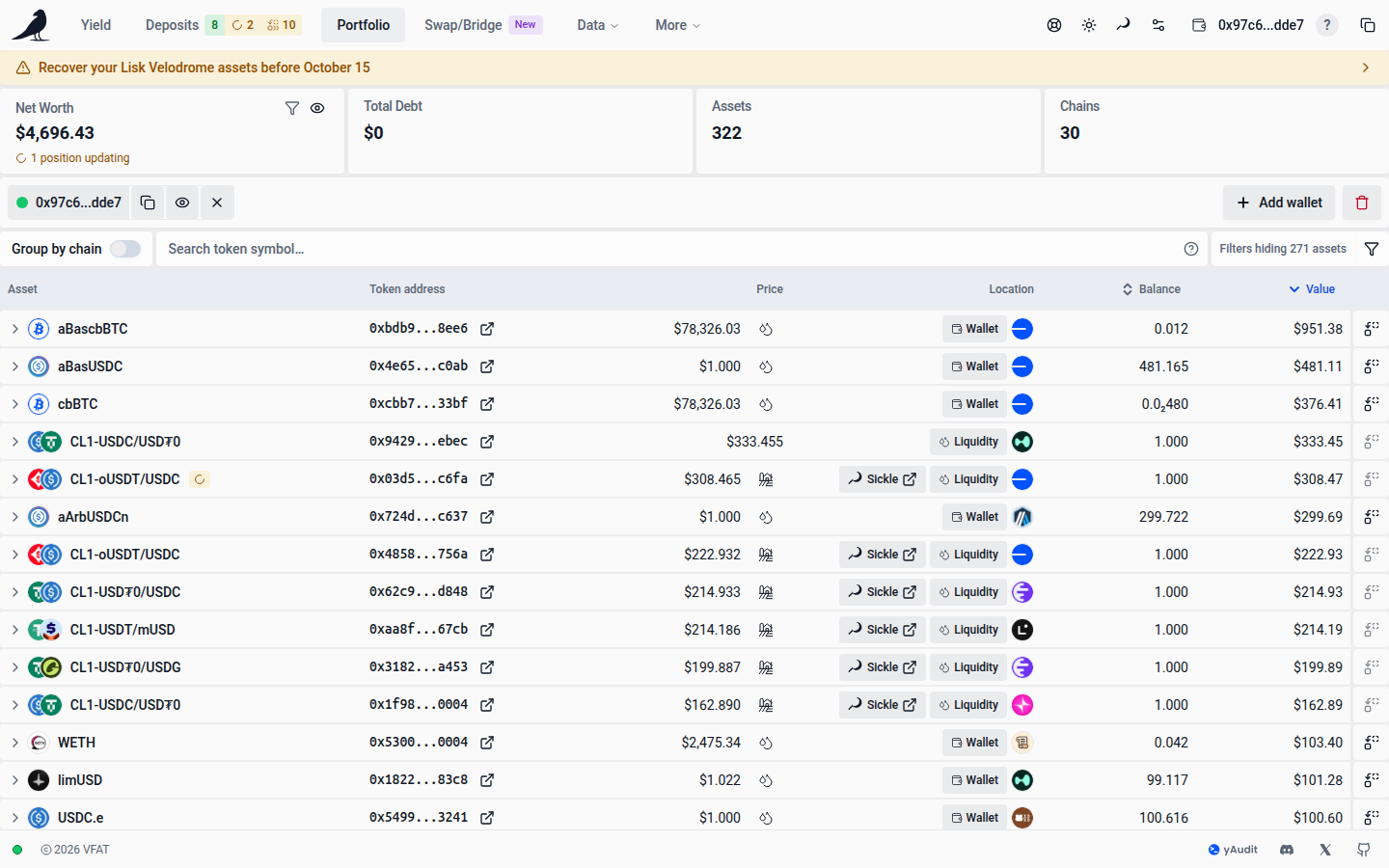The height and width of the screenshot is (868, 1389).
Task: Copy address in the 0x97c6...dde7 wallet chip
Action: (x=148, y=203)
